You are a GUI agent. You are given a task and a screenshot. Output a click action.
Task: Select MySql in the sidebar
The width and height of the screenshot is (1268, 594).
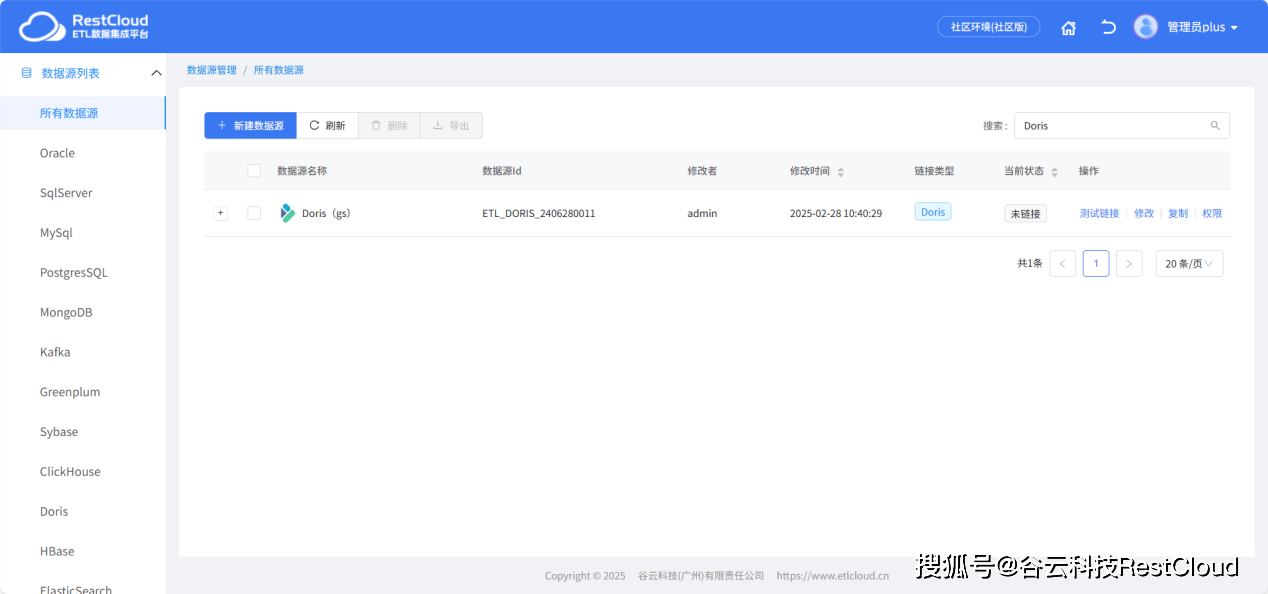pyautogui.click(x=56, y=233)
